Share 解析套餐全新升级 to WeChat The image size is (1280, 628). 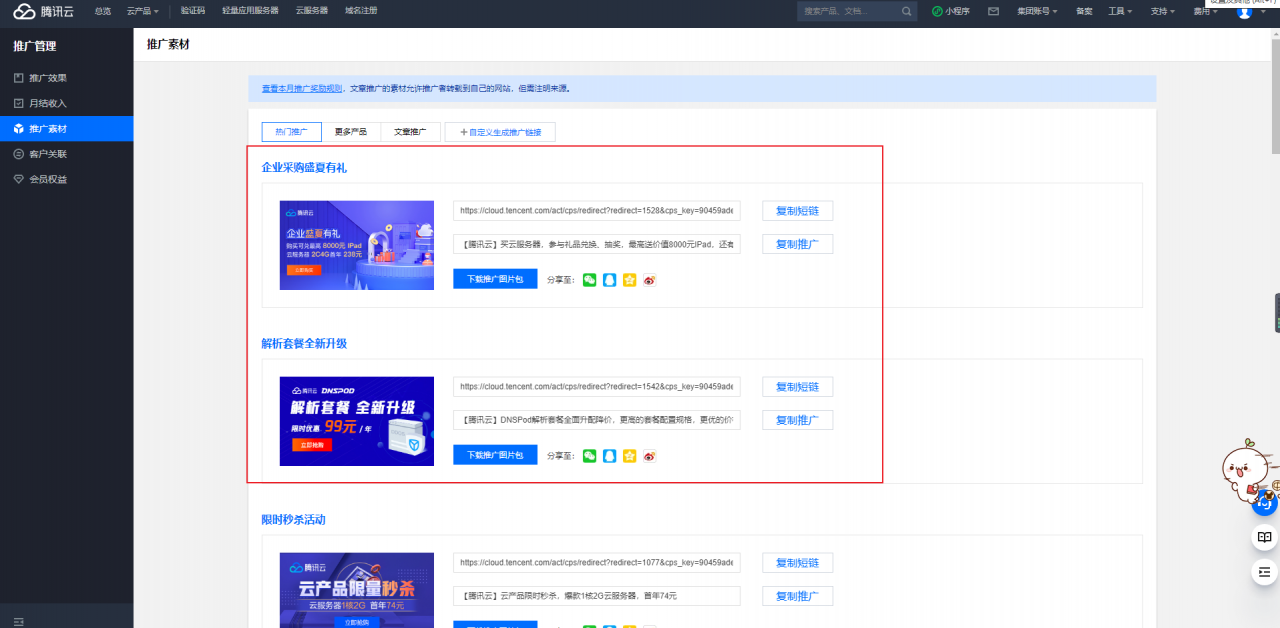pyautogui.click(x=590, y=456)
